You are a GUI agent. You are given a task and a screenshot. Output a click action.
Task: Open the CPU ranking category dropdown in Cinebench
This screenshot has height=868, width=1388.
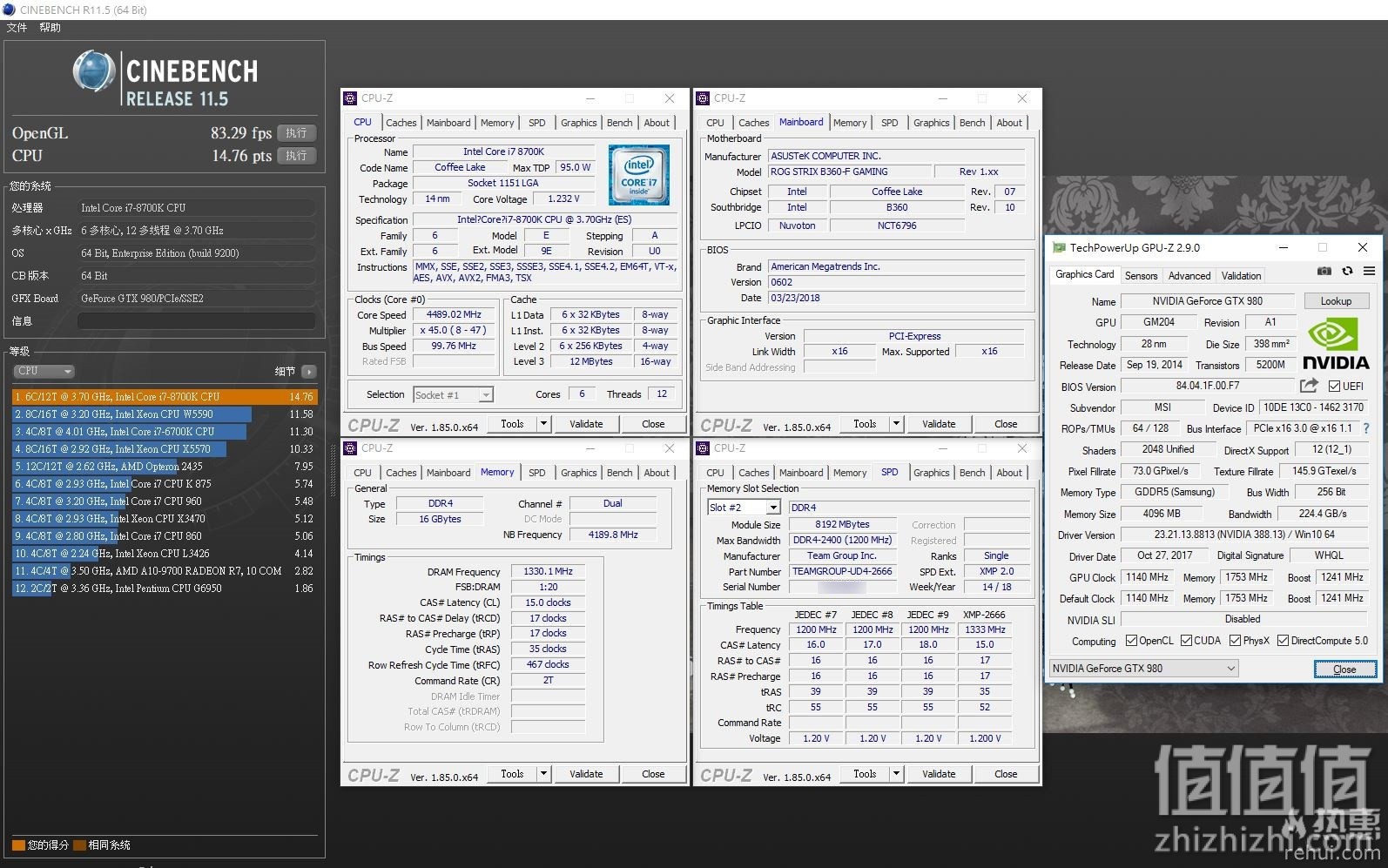click(44, 371)
